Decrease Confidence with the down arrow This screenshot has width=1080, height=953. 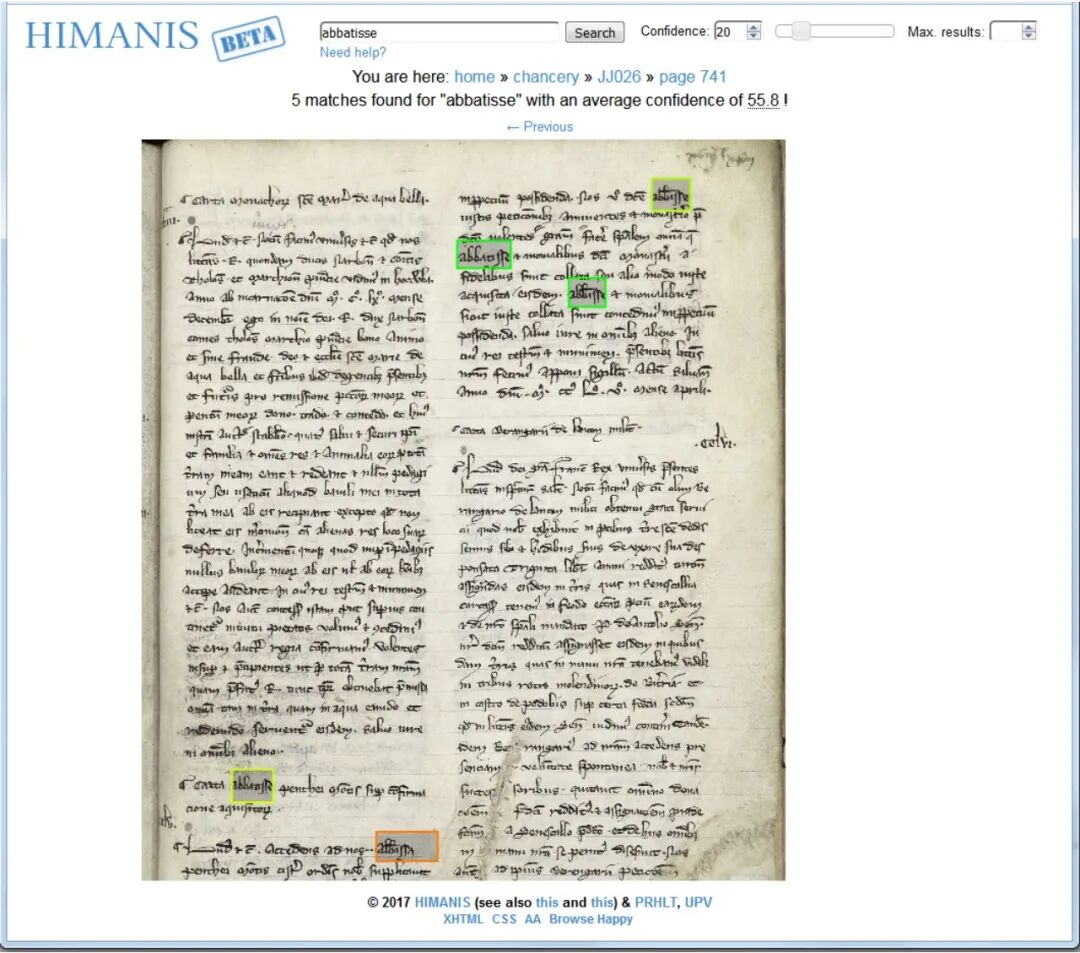coord(754,36)
